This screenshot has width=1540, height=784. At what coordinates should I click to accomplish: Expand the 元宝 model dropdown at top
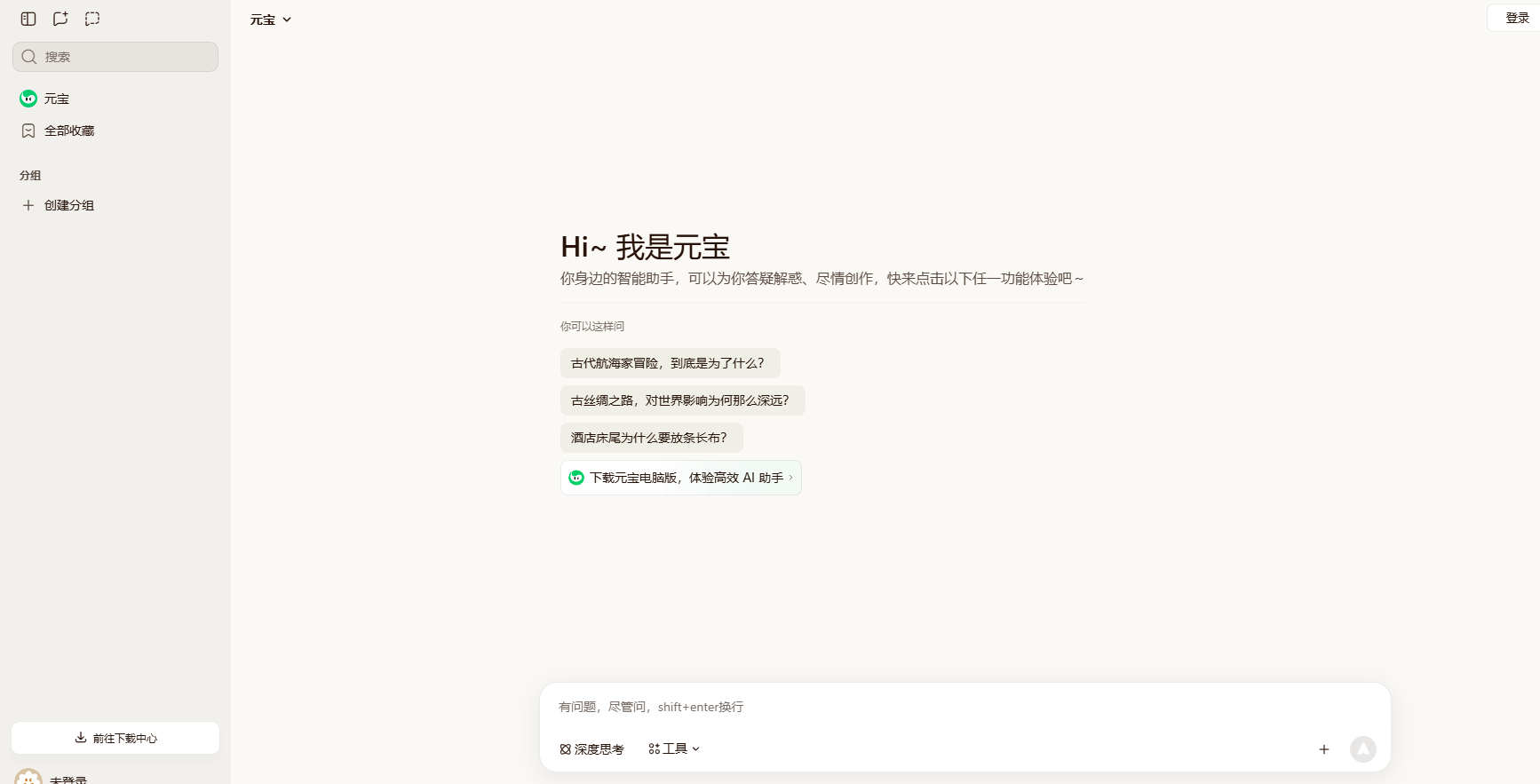(271, 20)
